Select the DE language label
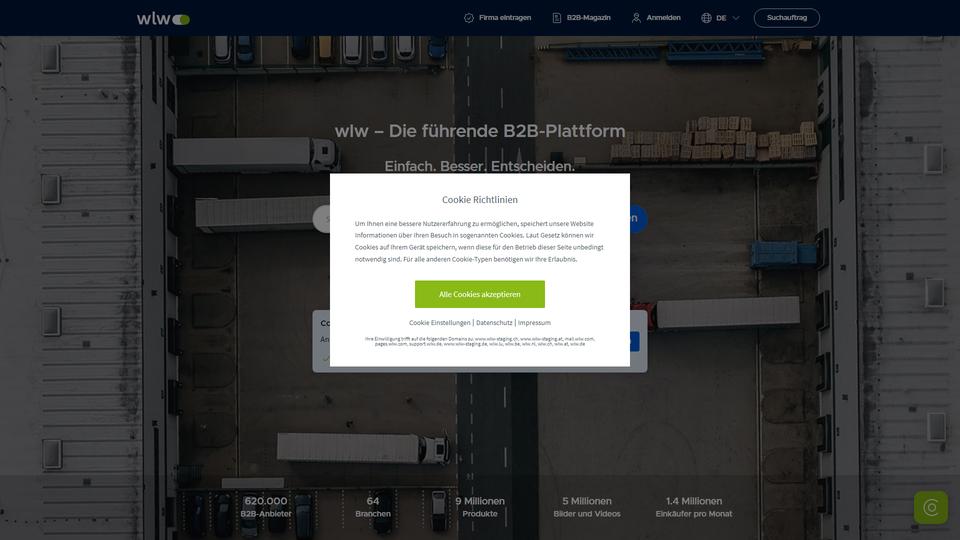The image size is (960, 540). 721,18
